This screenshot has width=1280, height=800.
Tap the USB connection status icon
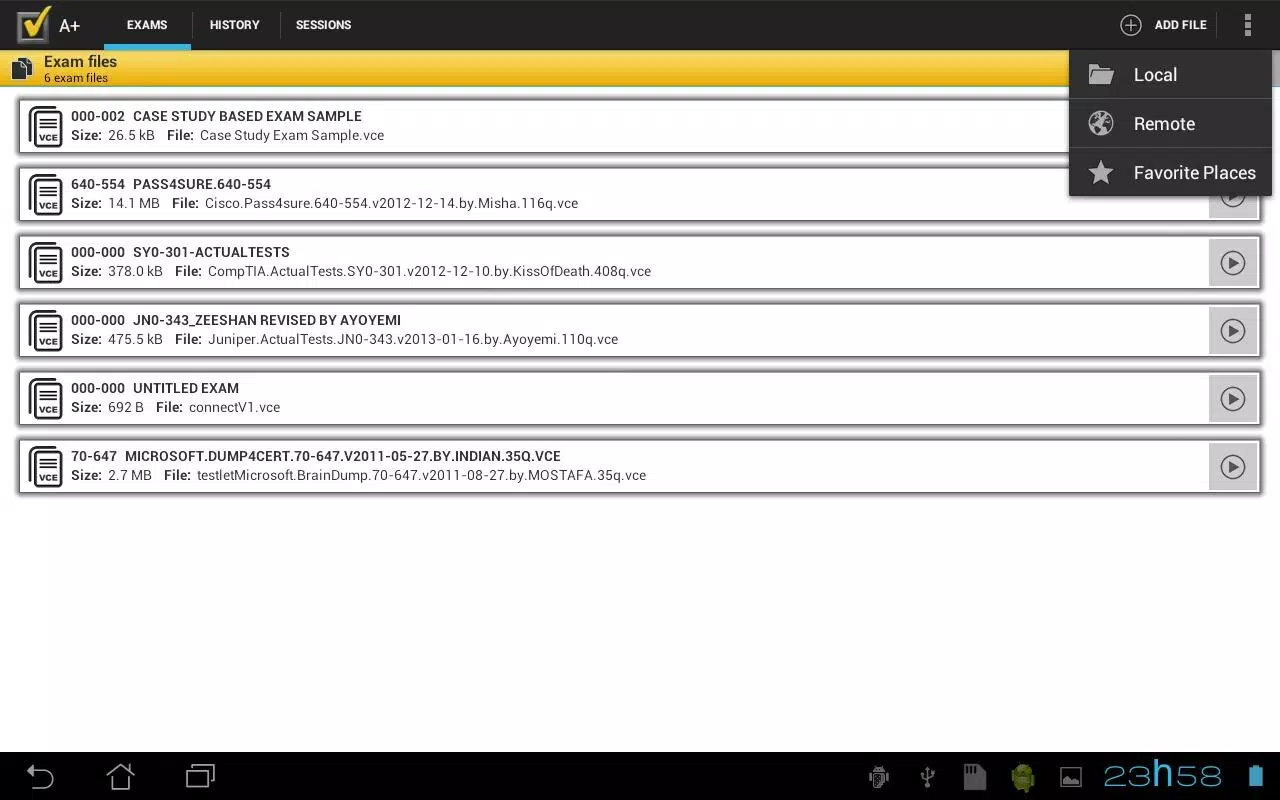927,776
